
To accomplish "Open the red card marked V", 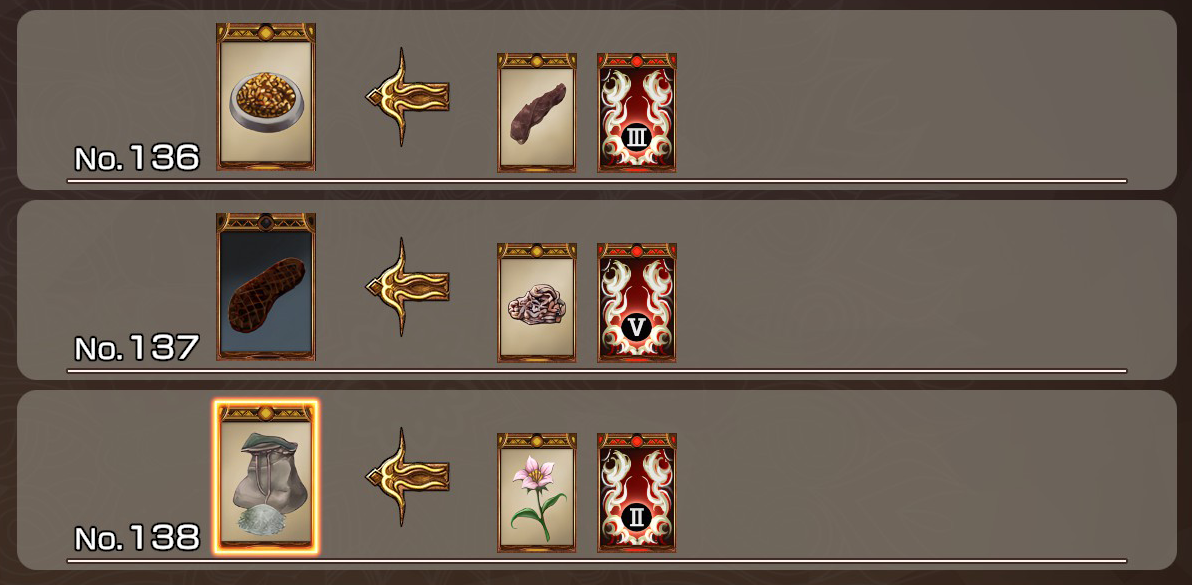I will click(x=637, y=302).
